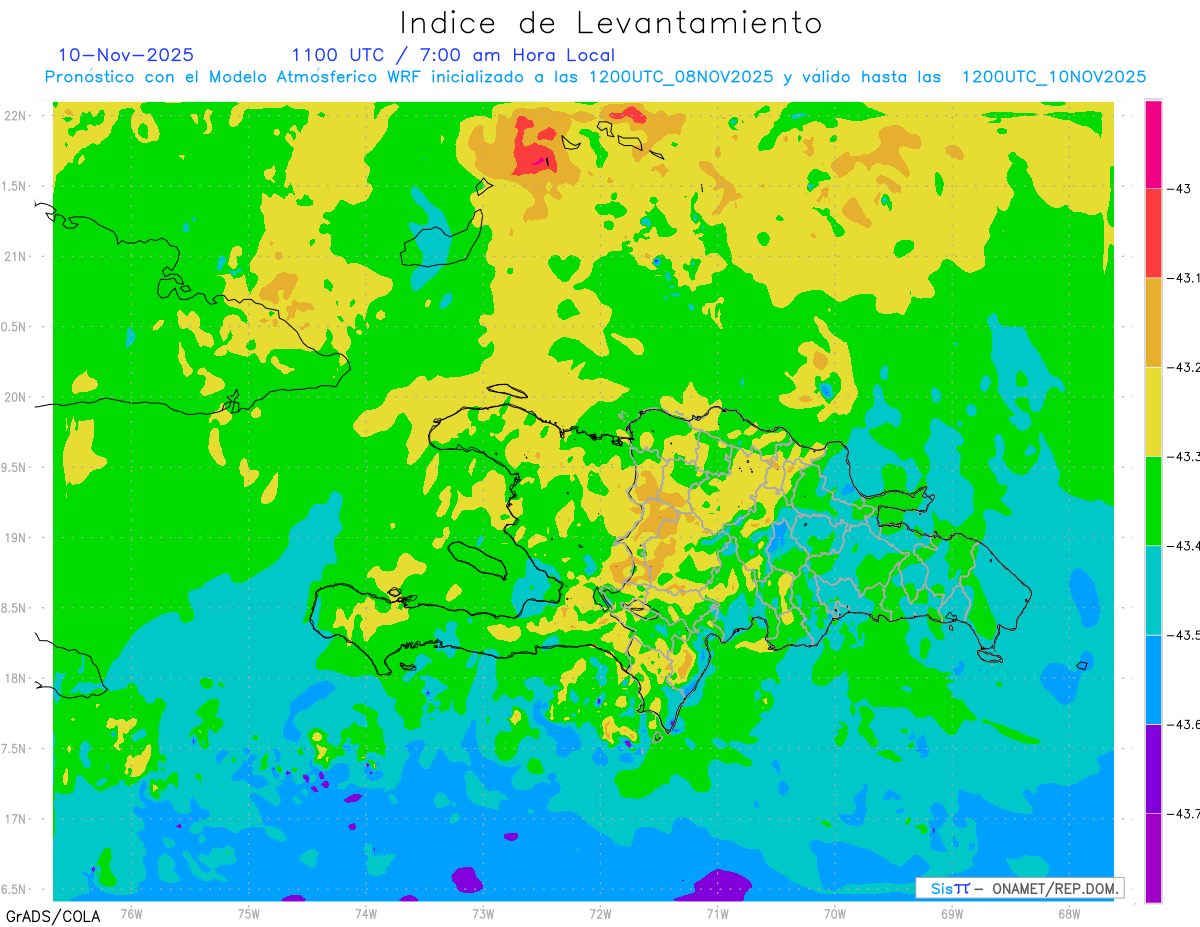The height and width of the screenshot is (927, 1200).
Task: Click the "69W" longitude label
Action: coord(952,913)
